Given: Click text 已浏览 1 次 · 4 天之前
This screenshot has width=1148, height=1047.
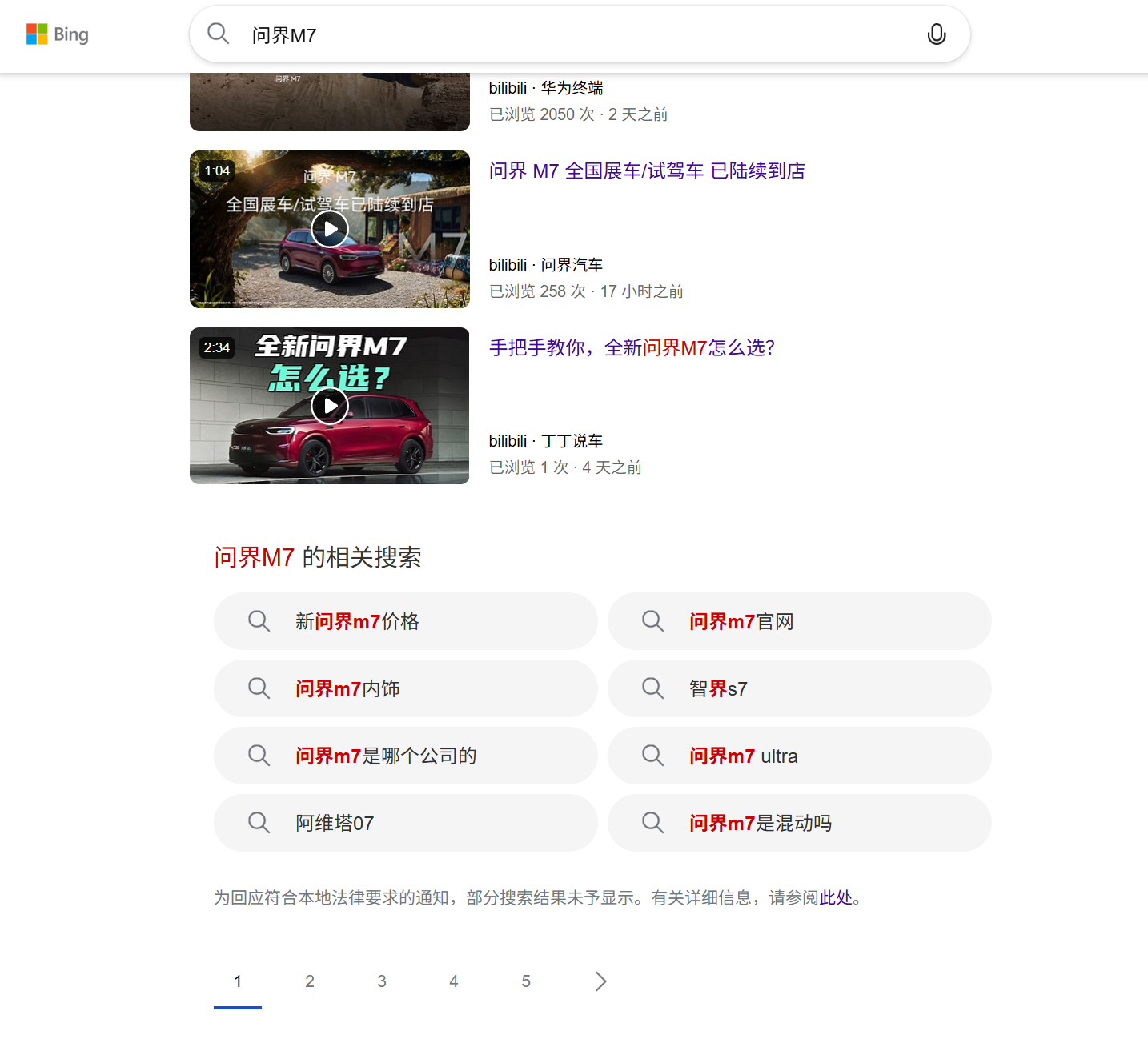Looking at the screenshot, I should click(x=565, y=467).
